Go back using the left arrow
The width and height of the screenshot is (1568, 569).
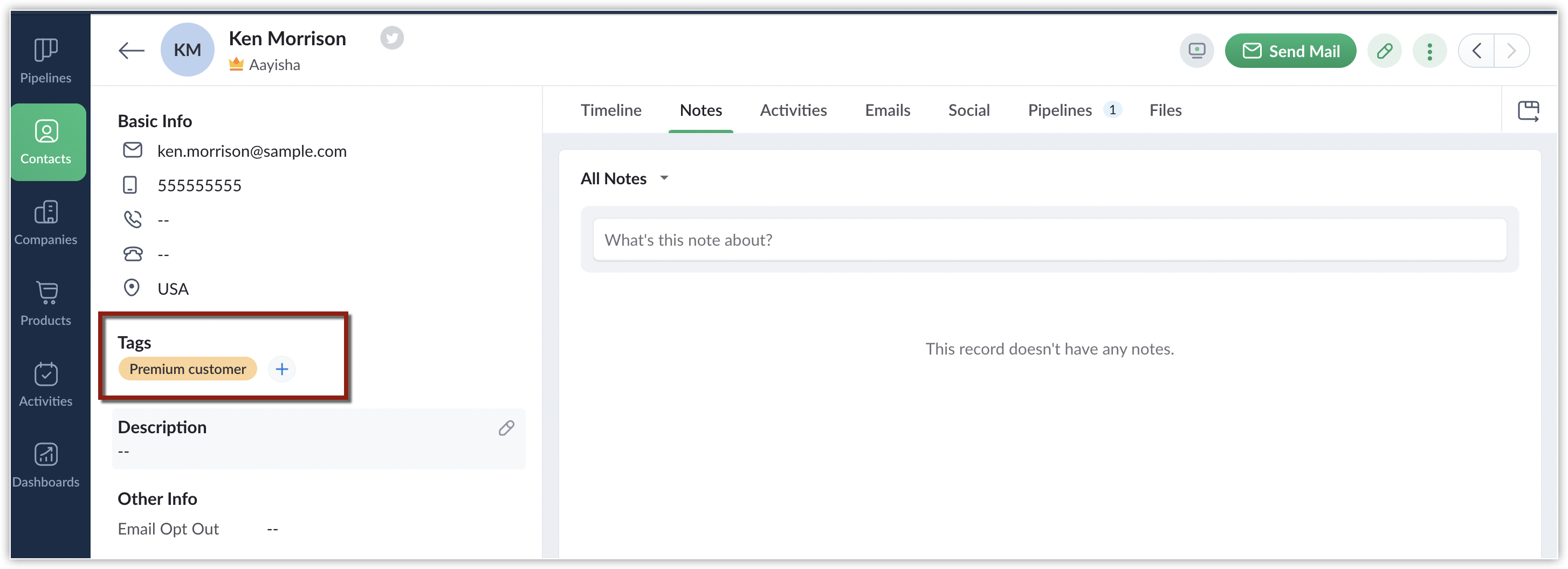pyautogui.click(x=131, y=51)
